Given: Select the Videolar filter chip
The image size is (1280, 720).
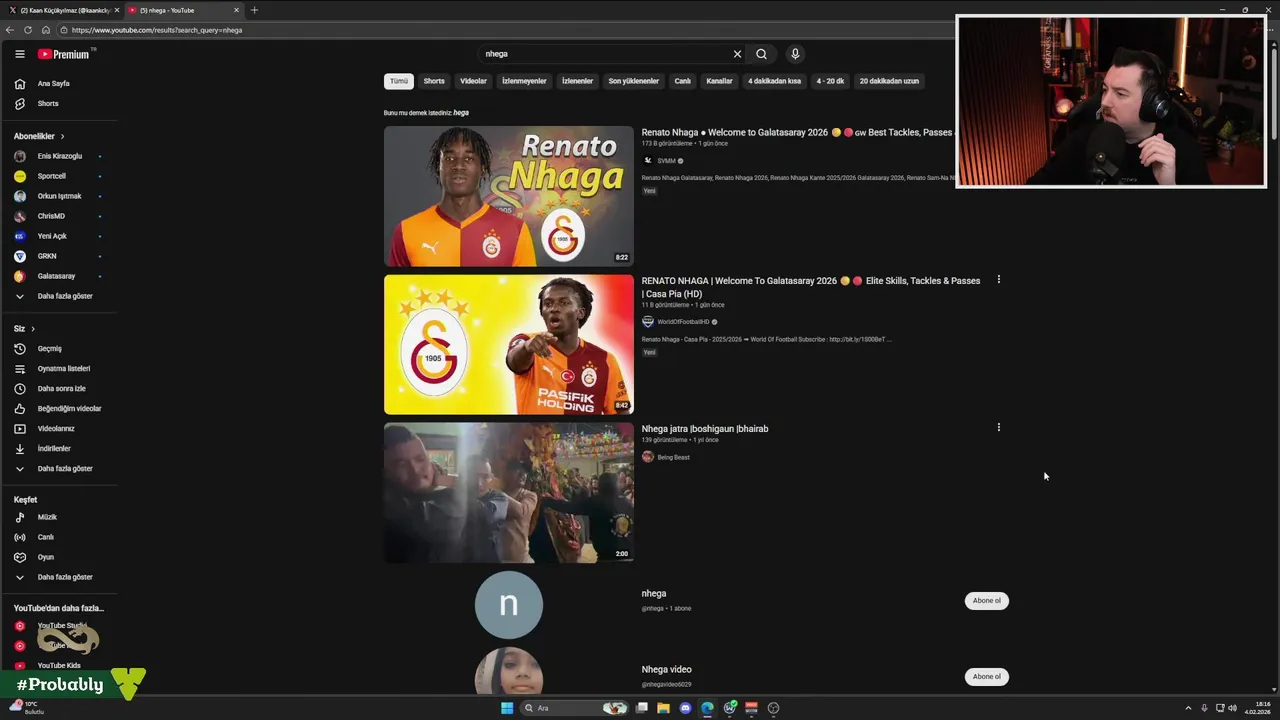Looking at the screenshot, I should pyautogui.click(x=474, y=81).
